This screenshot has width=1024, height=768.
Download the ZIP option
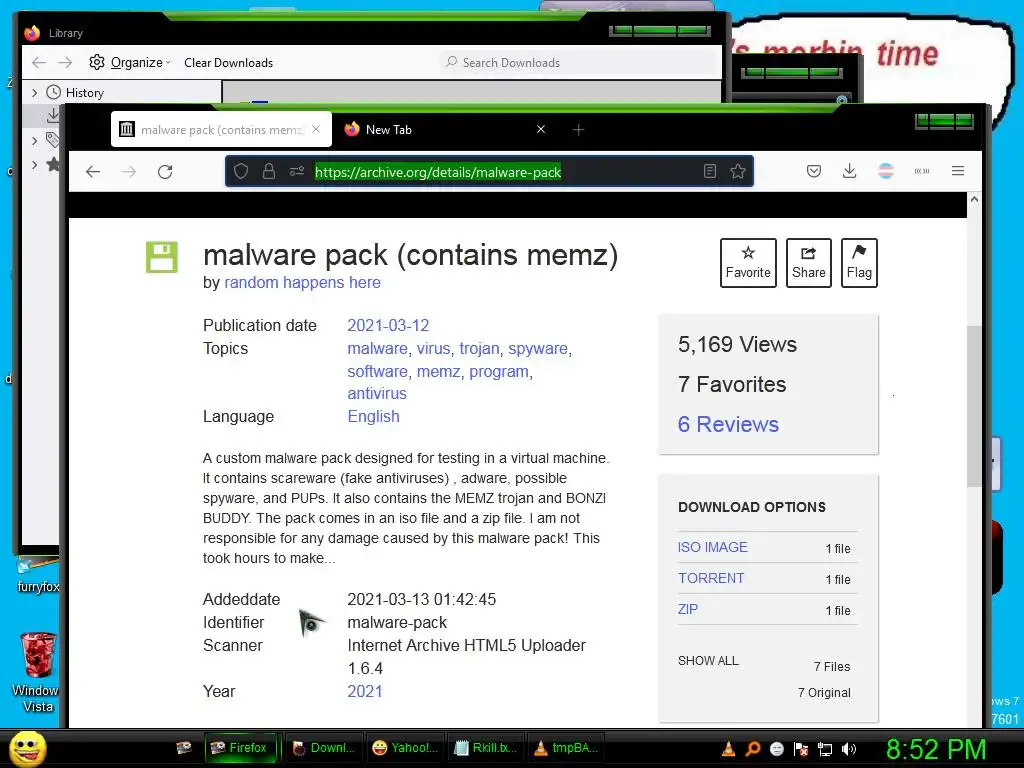pos(688,609)
